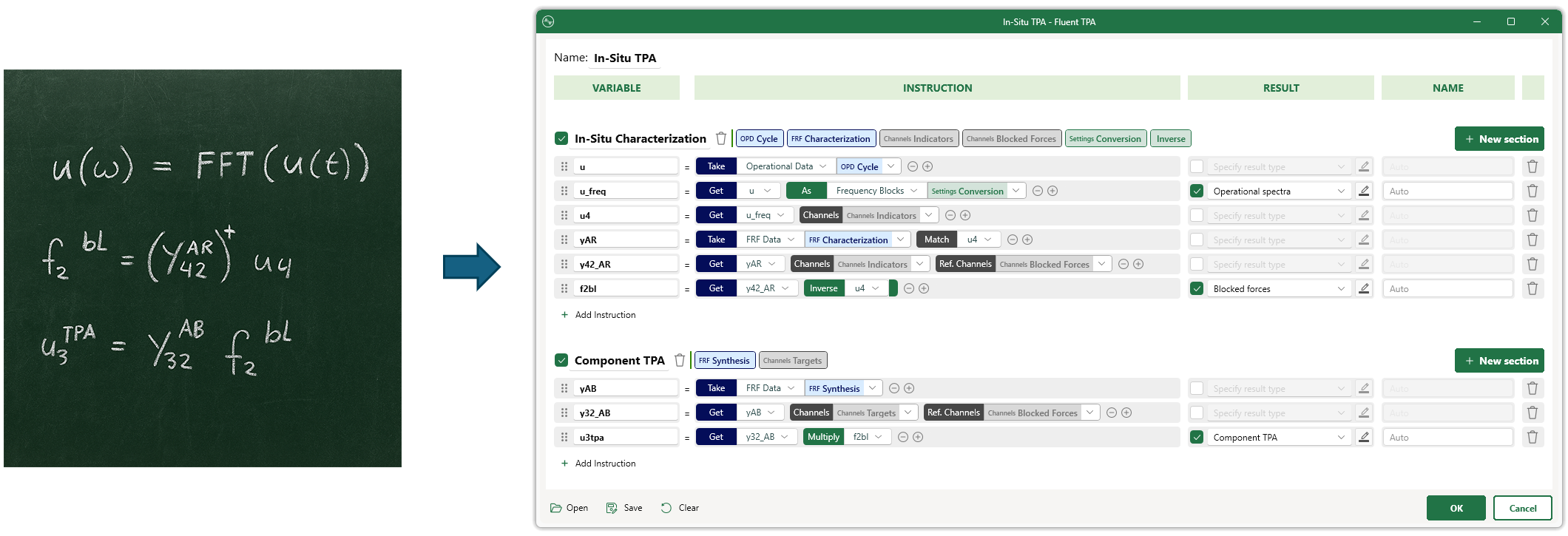Image resolution: width=1568 pixels, height=536 pixels.
Task: Expand the Blocked forces result type dropdown
Action: point(1341,288)
